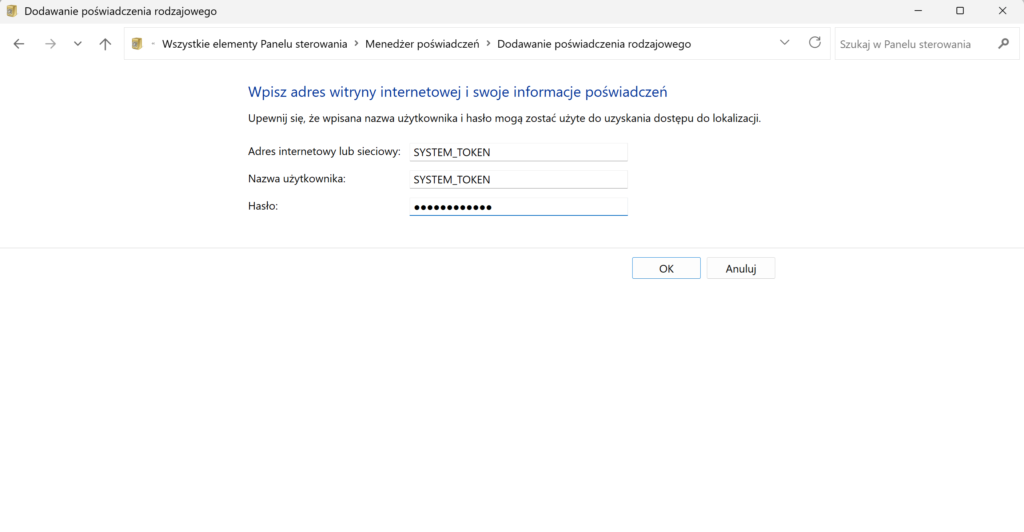Image resolution: width=1024 pixels, height=532 pixels.
Task: Expand chevron after Menedżer poświadczeń breadcrumb
Action: coord(488,44)
